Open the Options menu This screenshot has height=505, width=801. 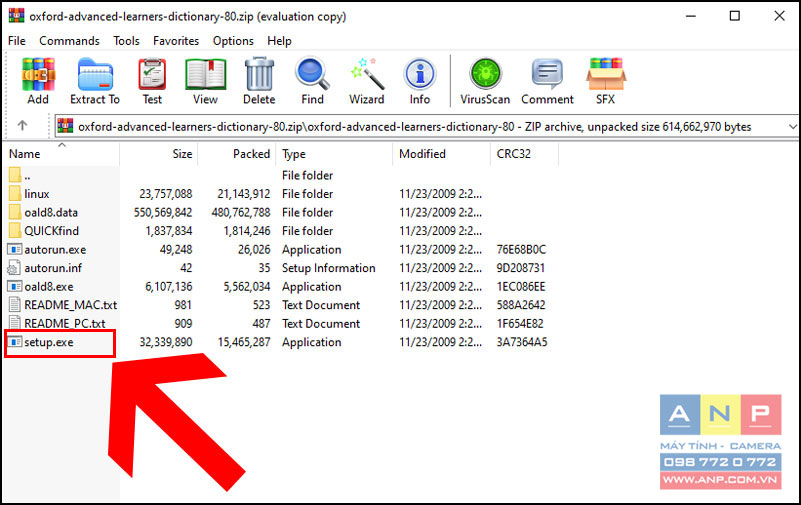point(233,41)
